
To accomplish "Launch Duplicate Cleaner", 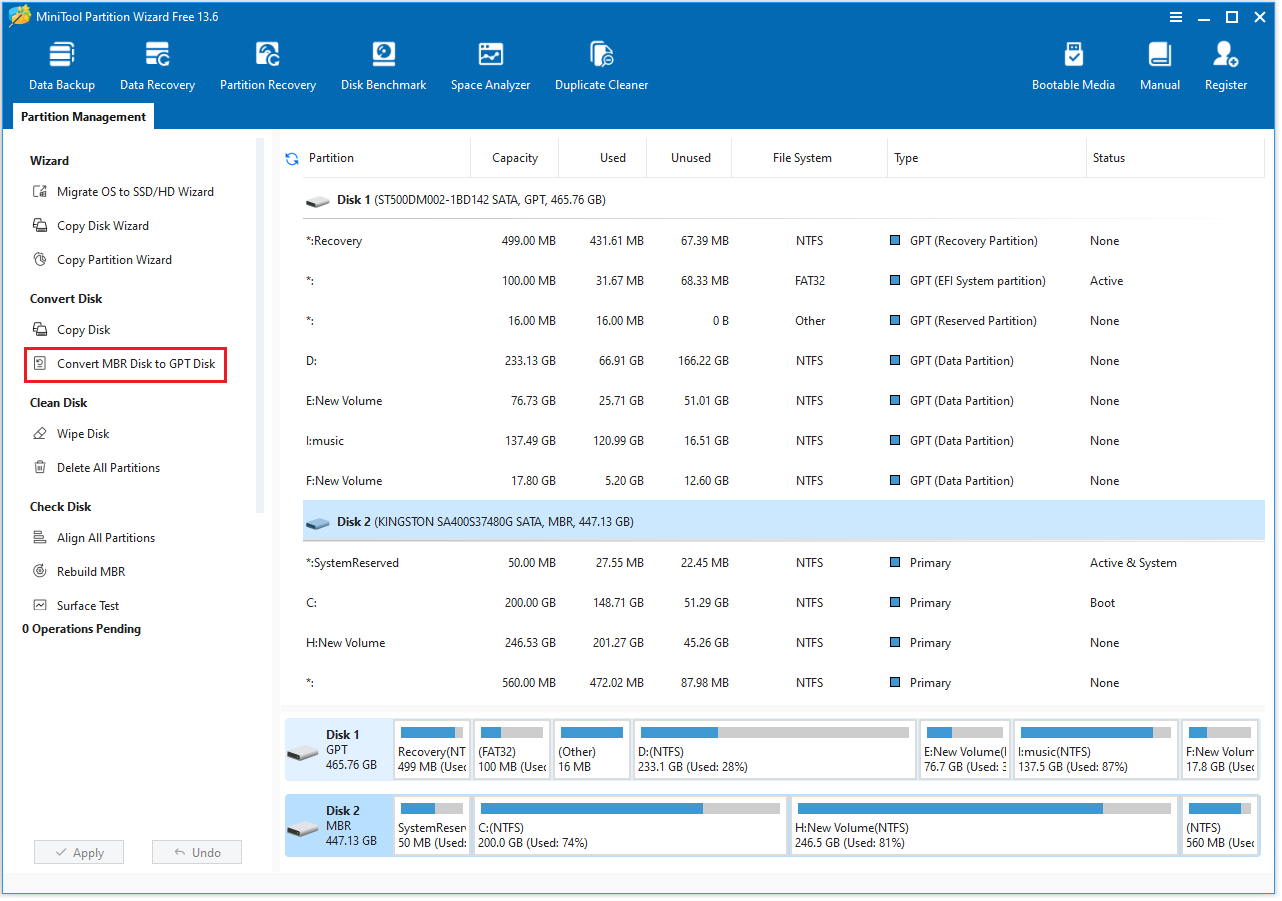I will (602, 66).
